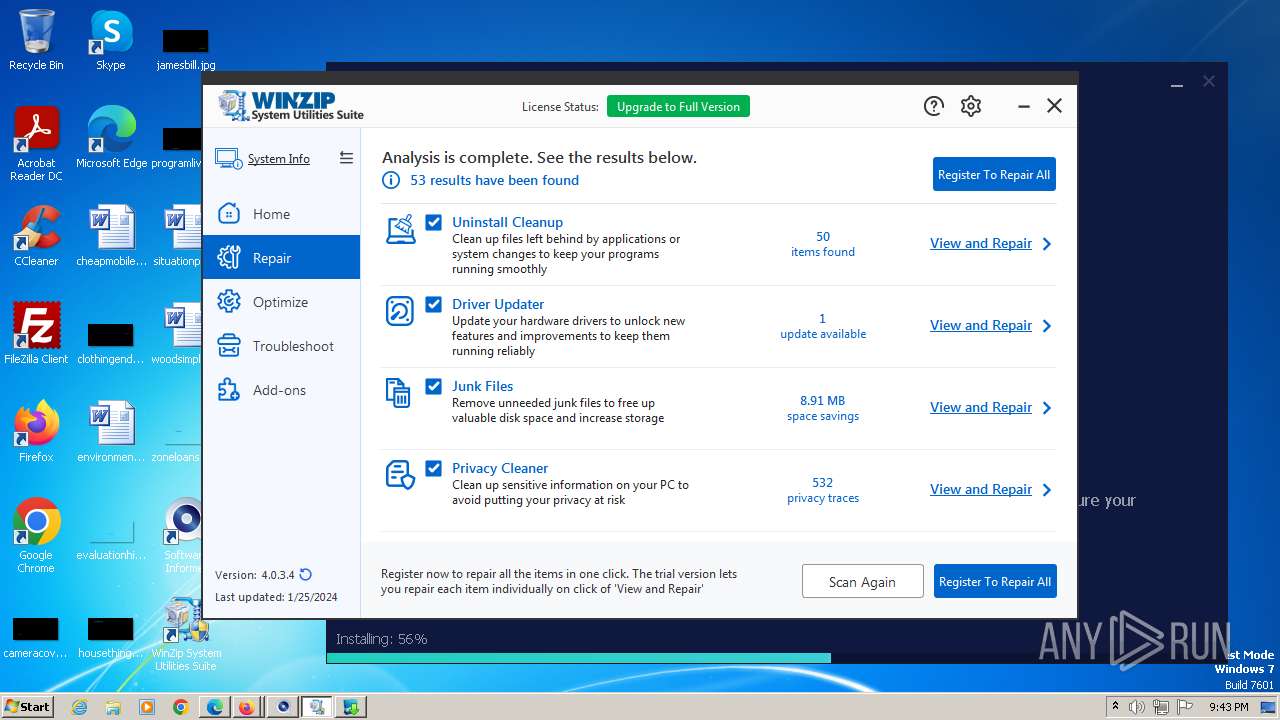This screenshot has height=720, width=1280.
Task: Open the cheapmobile Word document icon
Action: pyautogui.click(x=110, y=236)
